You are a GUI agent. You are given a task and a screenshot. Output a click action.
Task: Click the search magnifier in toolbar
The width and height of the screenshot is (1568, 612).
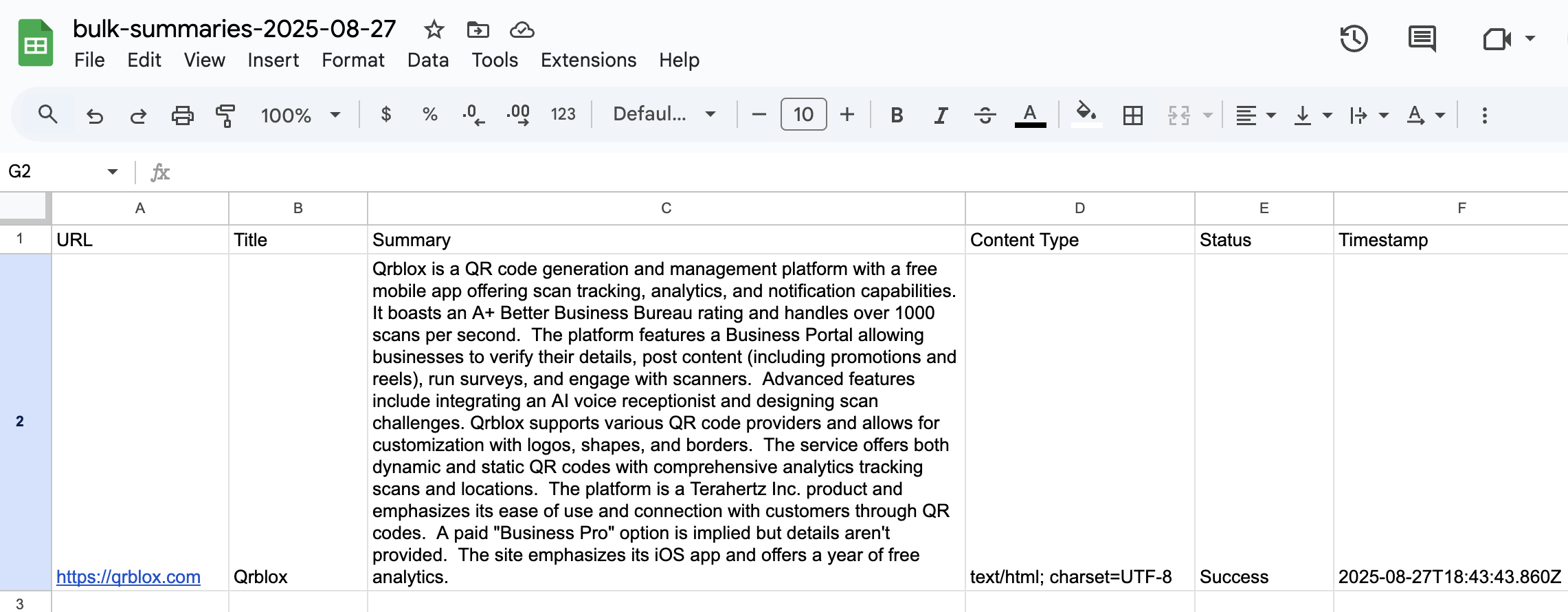[47, 114]
